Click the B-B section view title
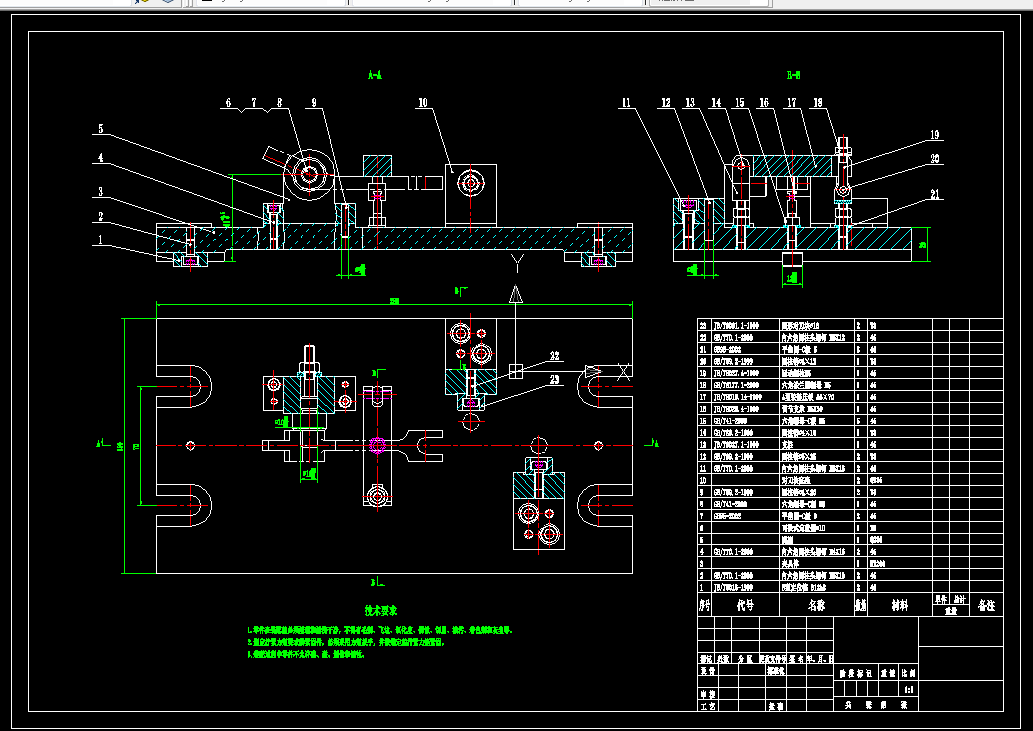The width and height of the screenshot is (1033, 731). coord(793,75)
